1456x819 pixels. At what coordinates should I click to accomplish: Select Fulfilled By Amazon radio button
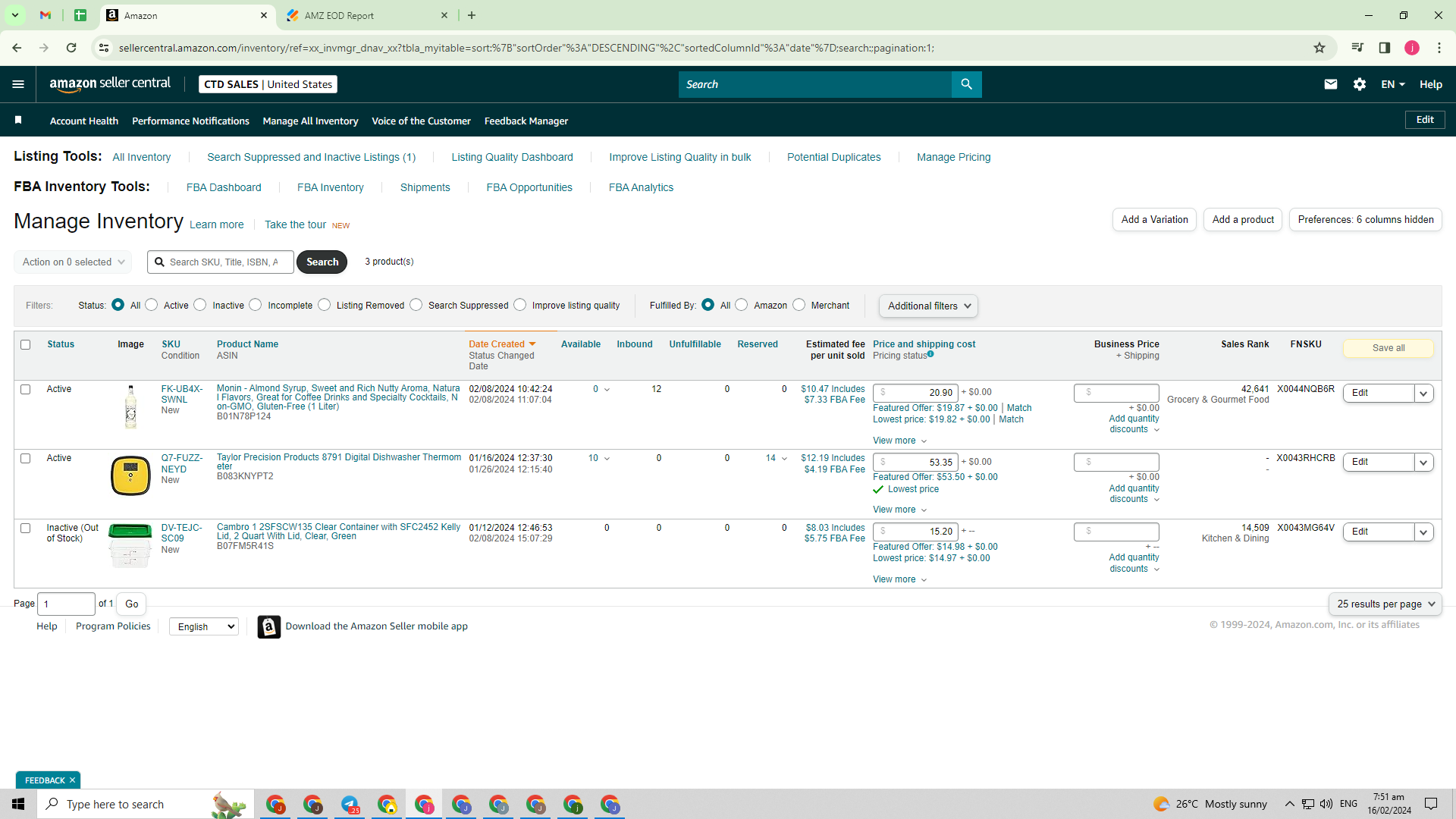pyautogui.click(x=742, y=305)
